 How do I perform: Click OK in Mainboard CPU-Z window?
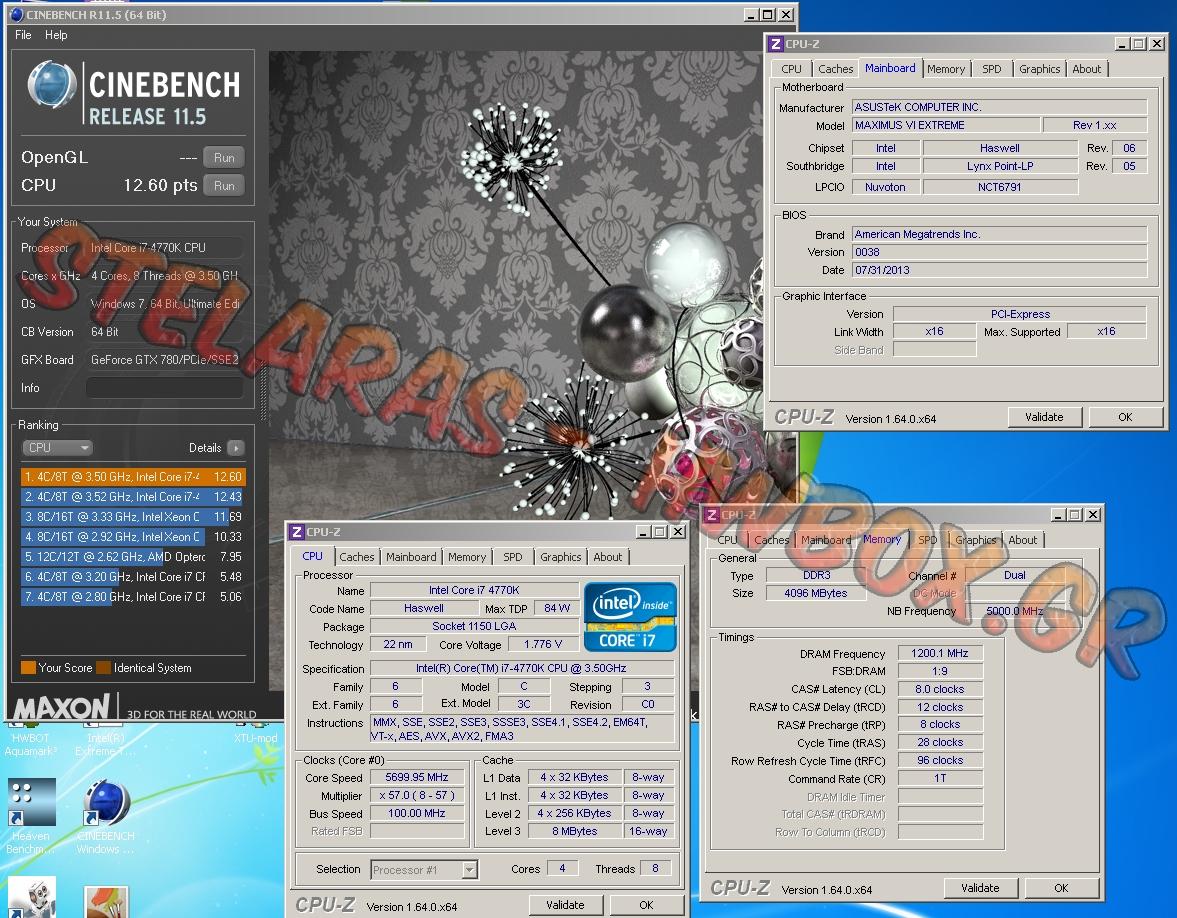click(1124, 417)
